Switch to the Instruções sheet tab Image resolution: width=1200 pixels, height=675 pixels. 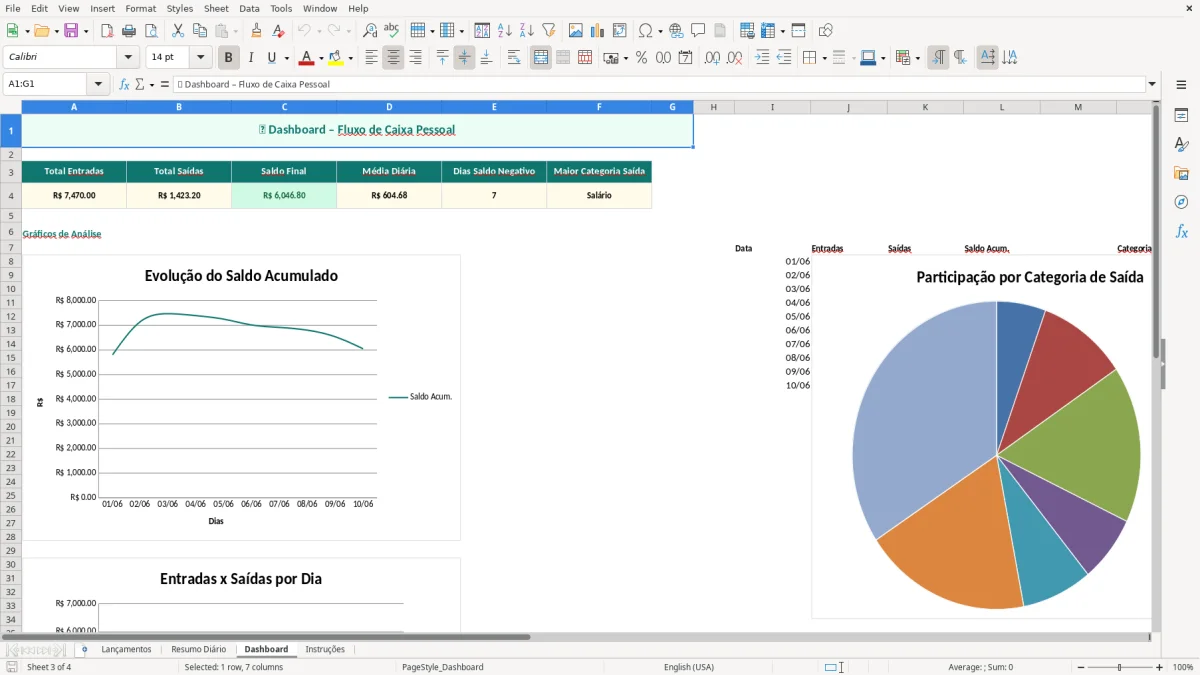coord(325,649)
